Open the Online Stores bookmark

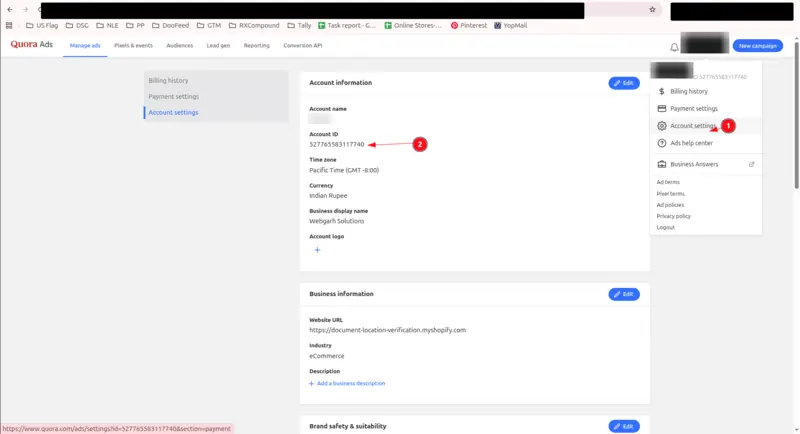(413, 25)
